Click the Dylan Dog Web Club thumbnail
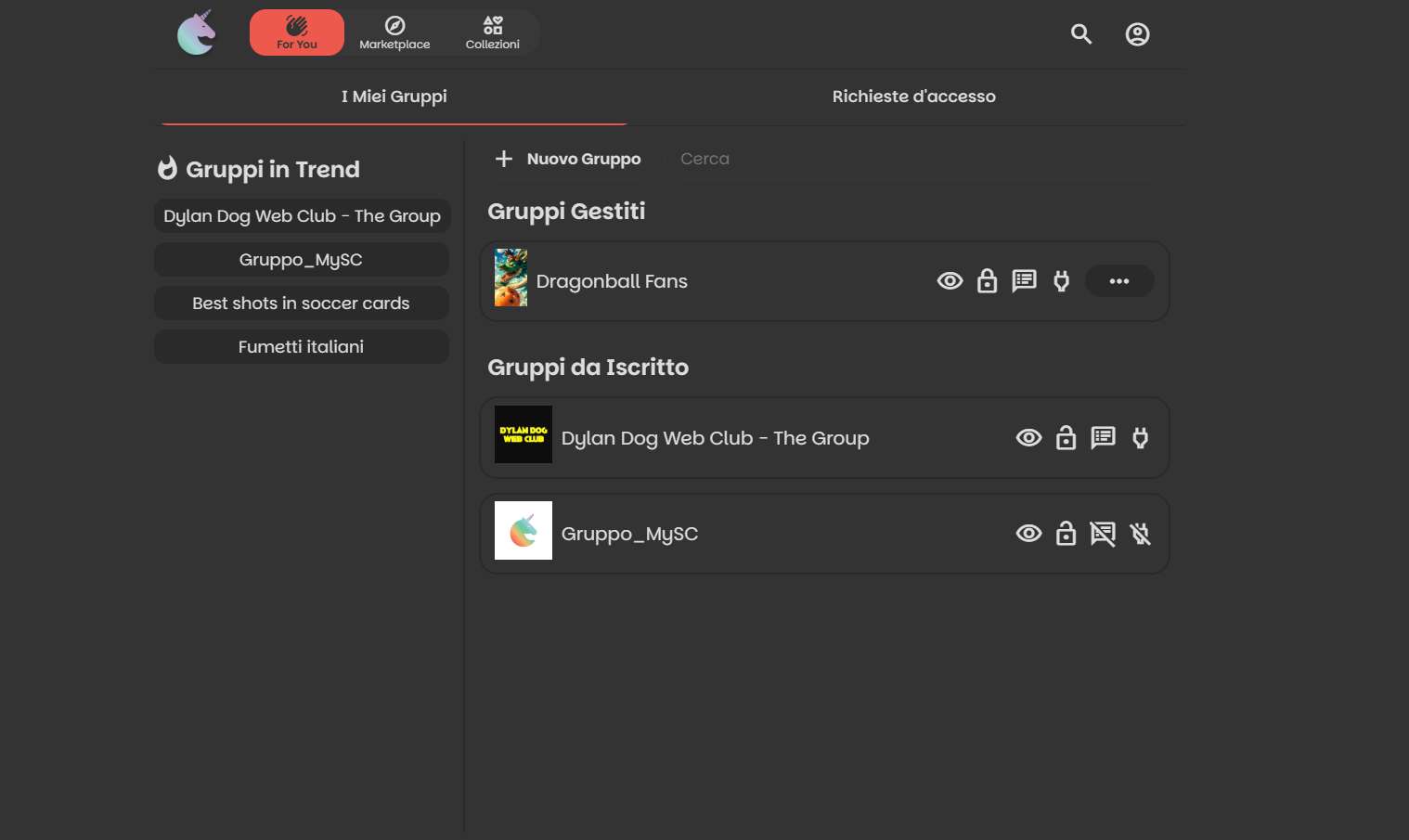 tap(524, 434)
